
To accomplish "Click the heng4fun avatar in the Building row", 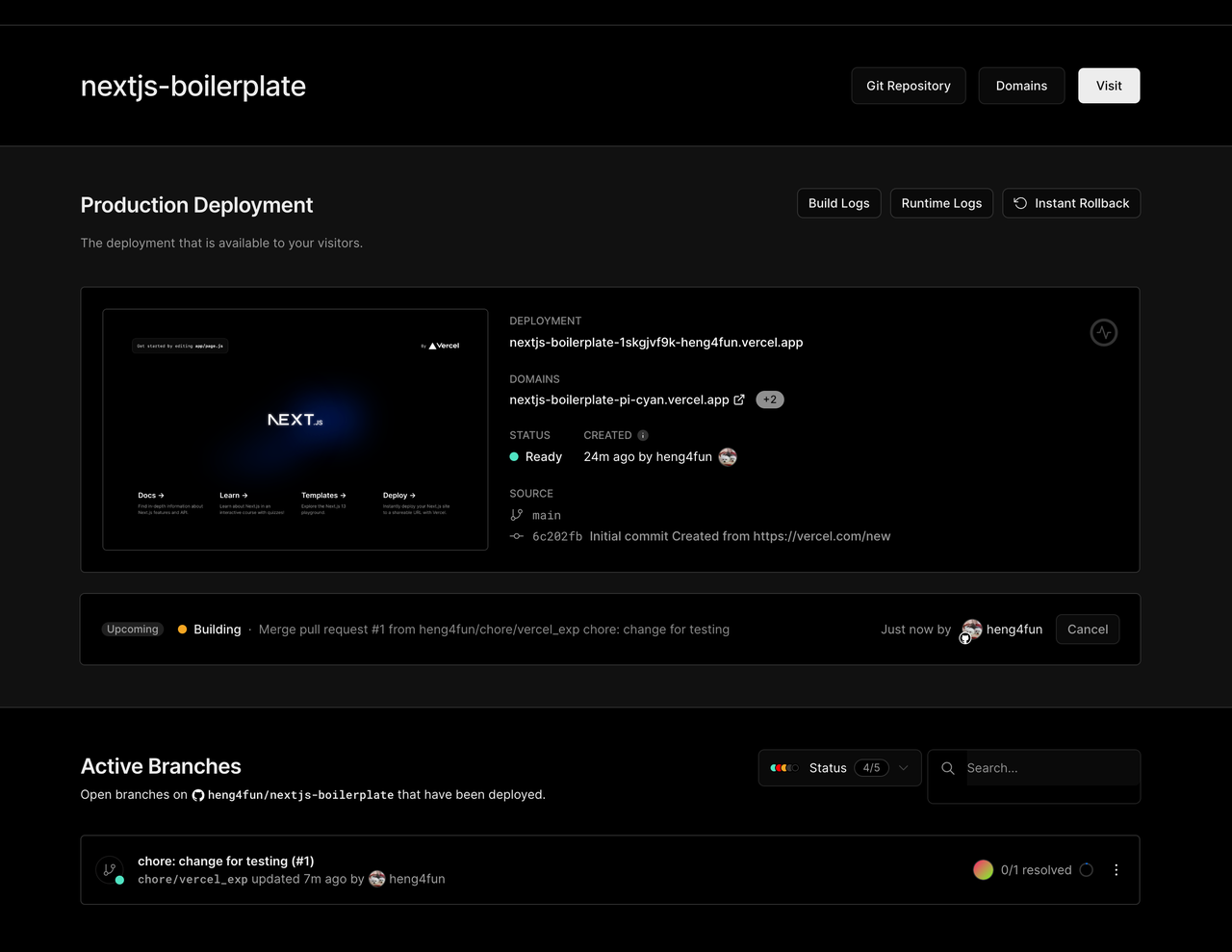I will click(972, 629).
